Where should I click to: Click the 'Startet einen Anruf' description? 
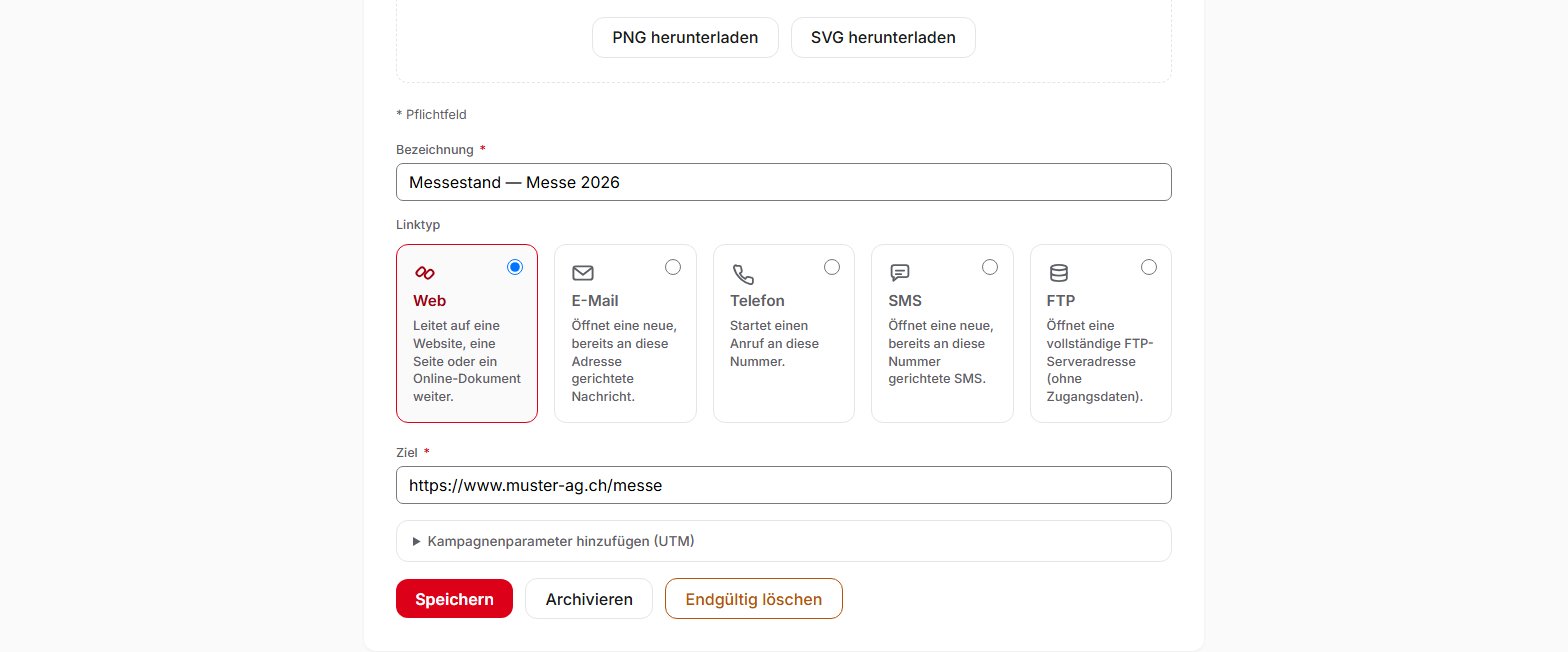(x=775, y=343)
